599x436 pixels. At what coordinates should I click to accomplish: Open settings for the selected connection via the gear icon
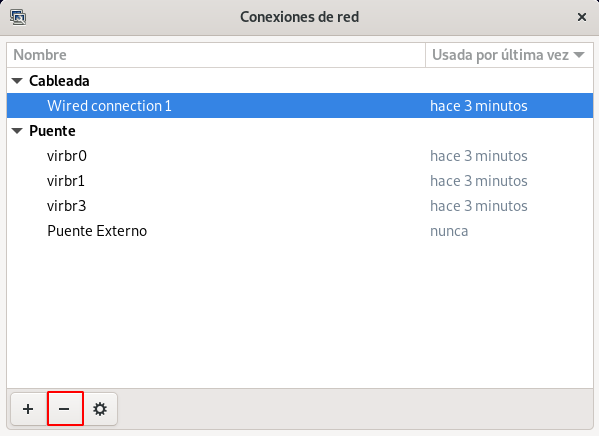point(100,409)
